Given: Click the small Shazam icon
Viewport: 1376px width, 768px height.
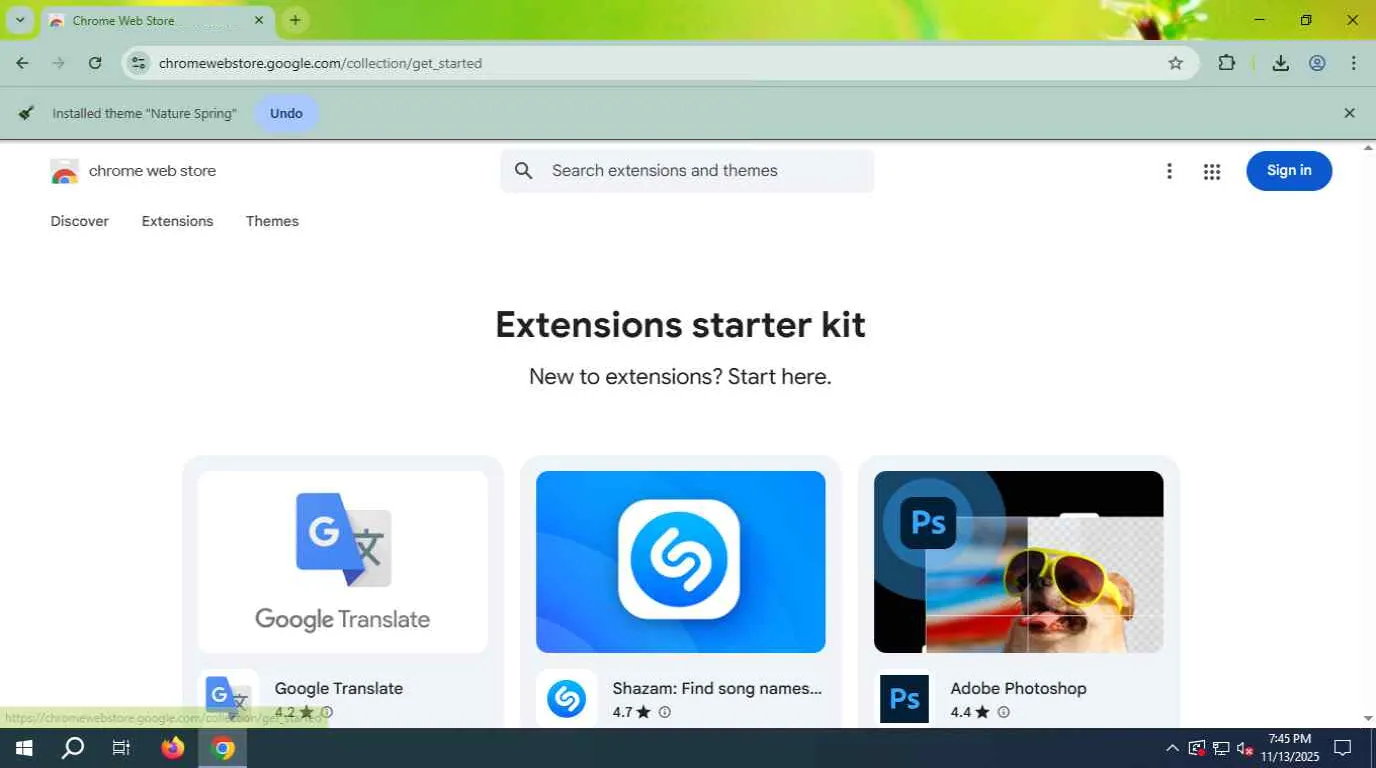Looking at the screenshot, I should 567,698.
